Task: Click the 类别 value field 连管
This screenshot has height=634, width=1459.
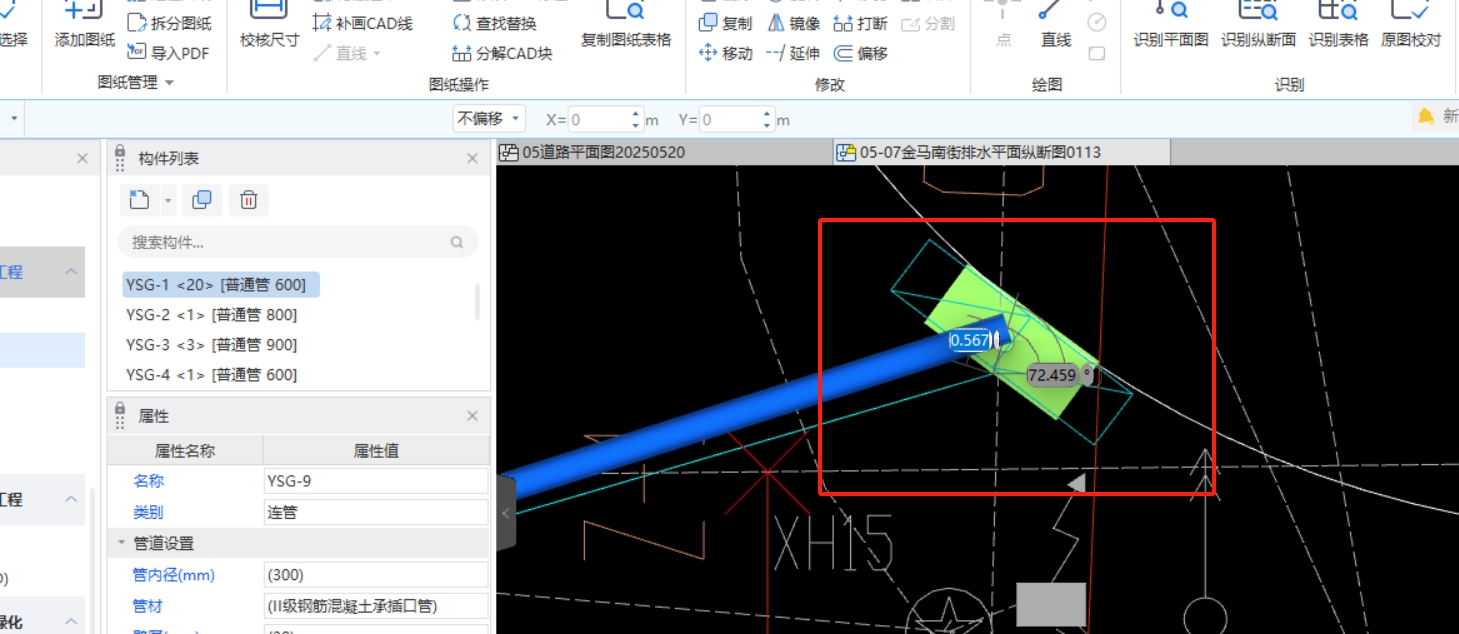Action: pyautogui.click(x=376, y=512)
